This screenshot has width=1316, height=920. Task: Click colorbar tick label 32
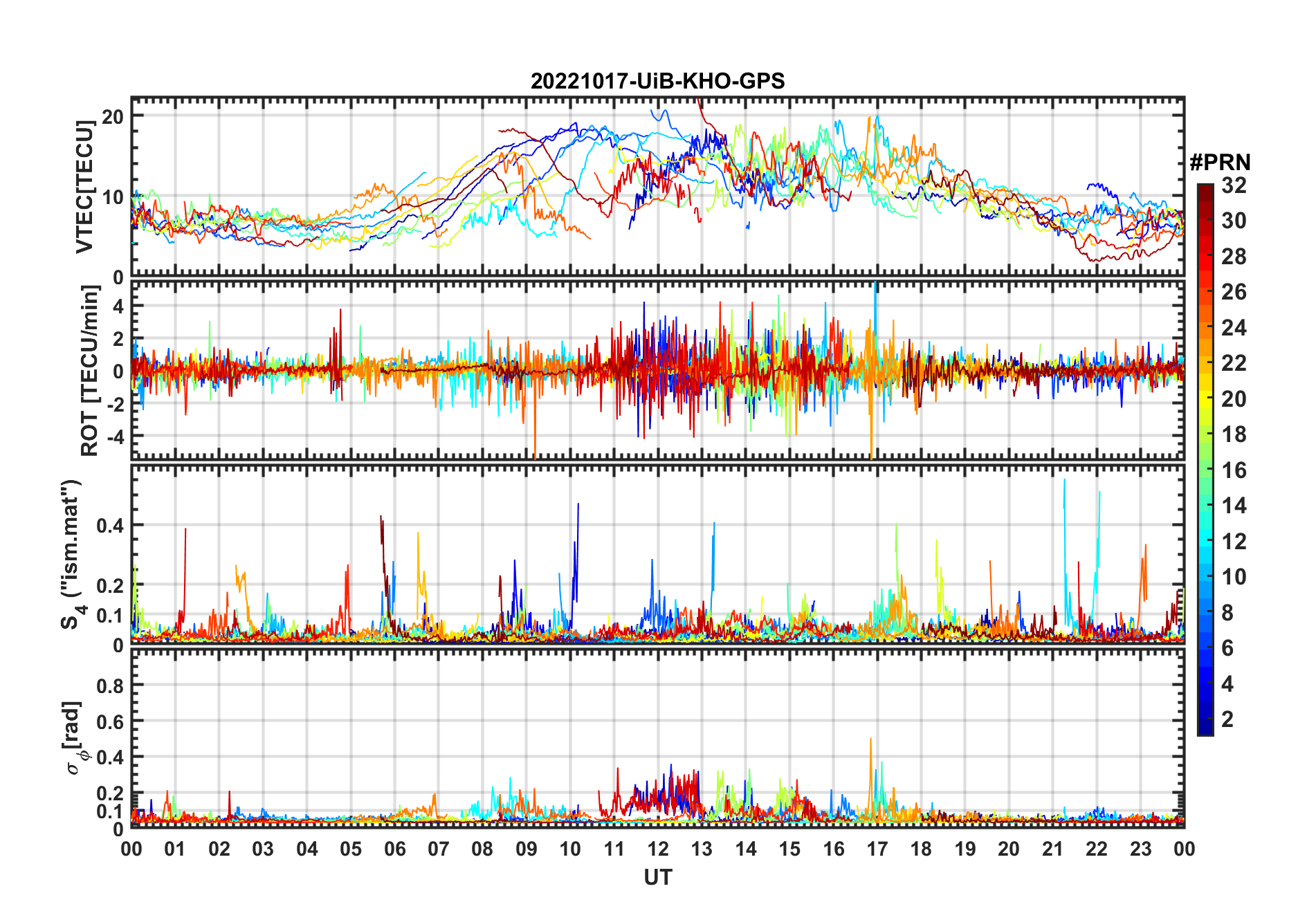[1234, 185]
